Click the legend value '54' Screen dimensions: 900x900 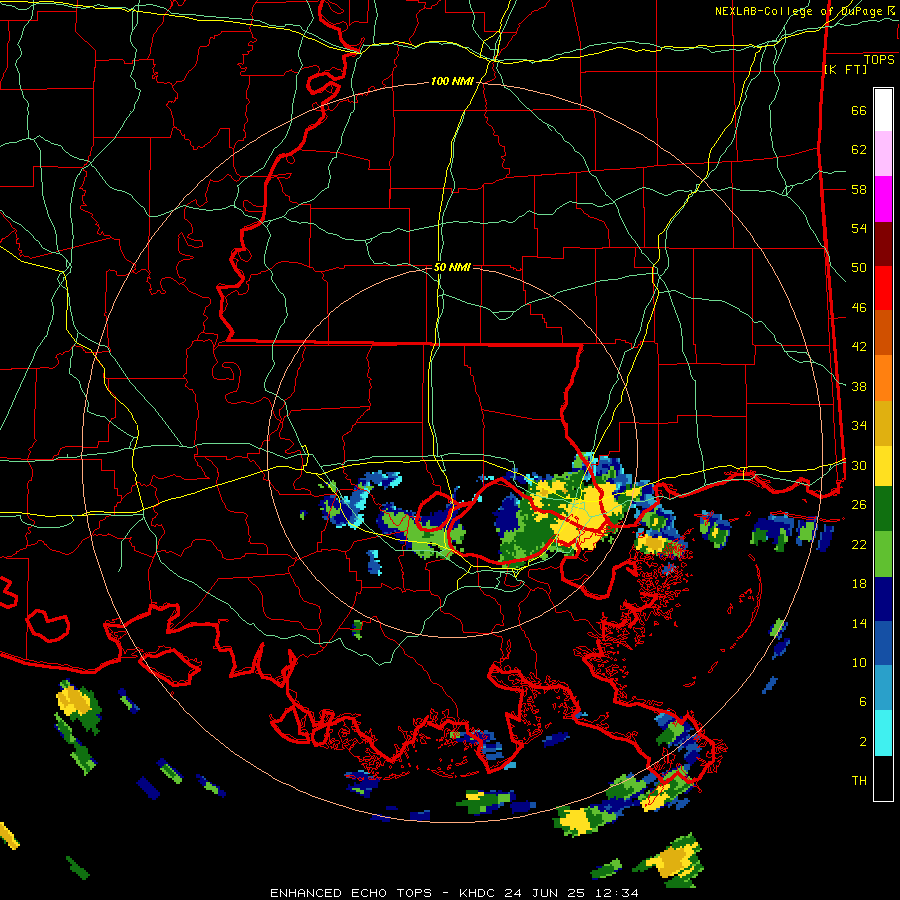click(x=859, y=228)
